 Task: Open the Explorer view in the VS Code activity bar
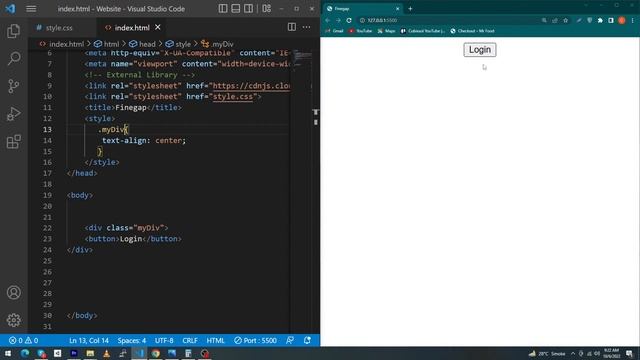click(13, 31)
